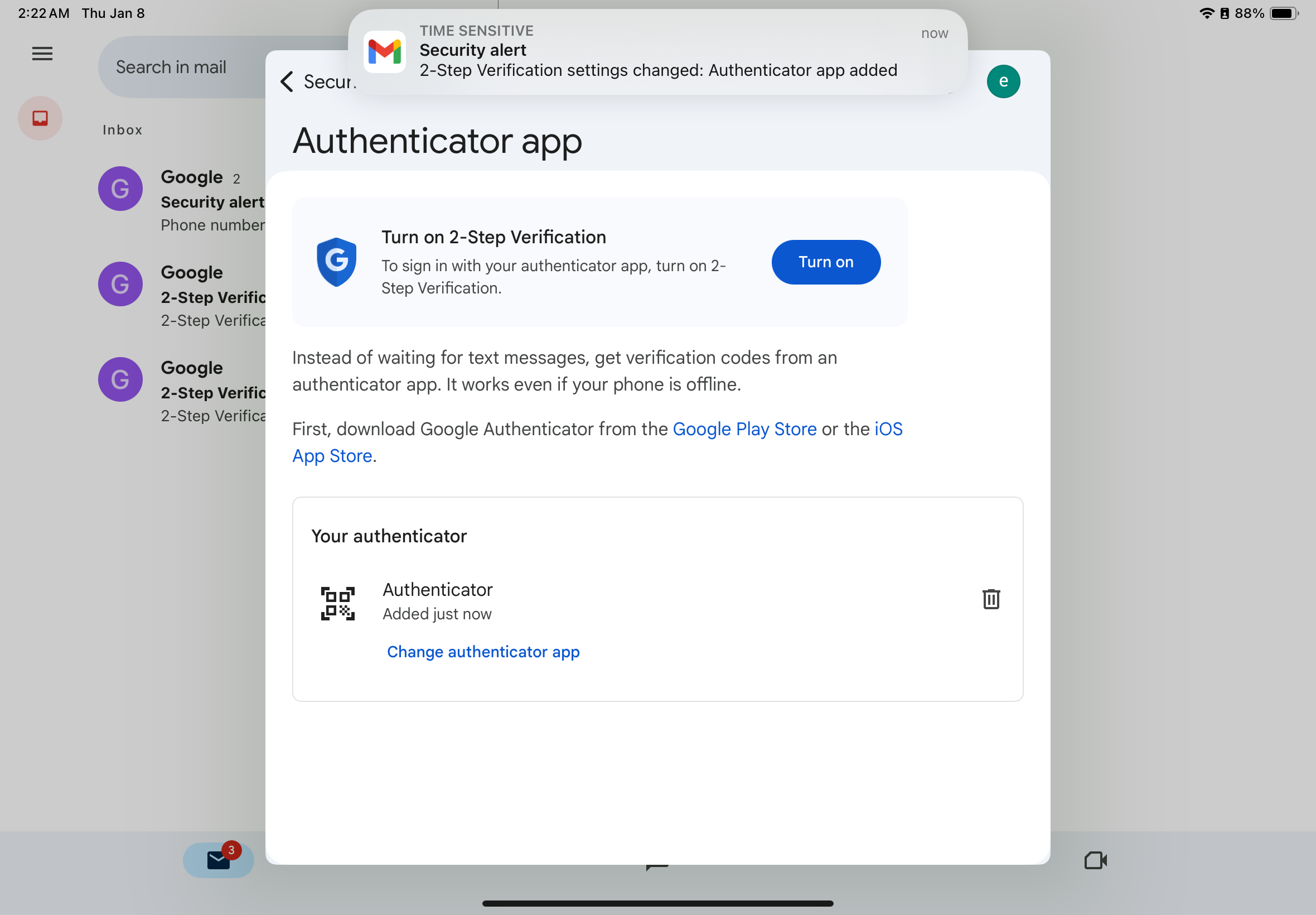Screen dimensions: 1316x915
Task: Tap the Gmail icon in notification banner
Action: 384,51
